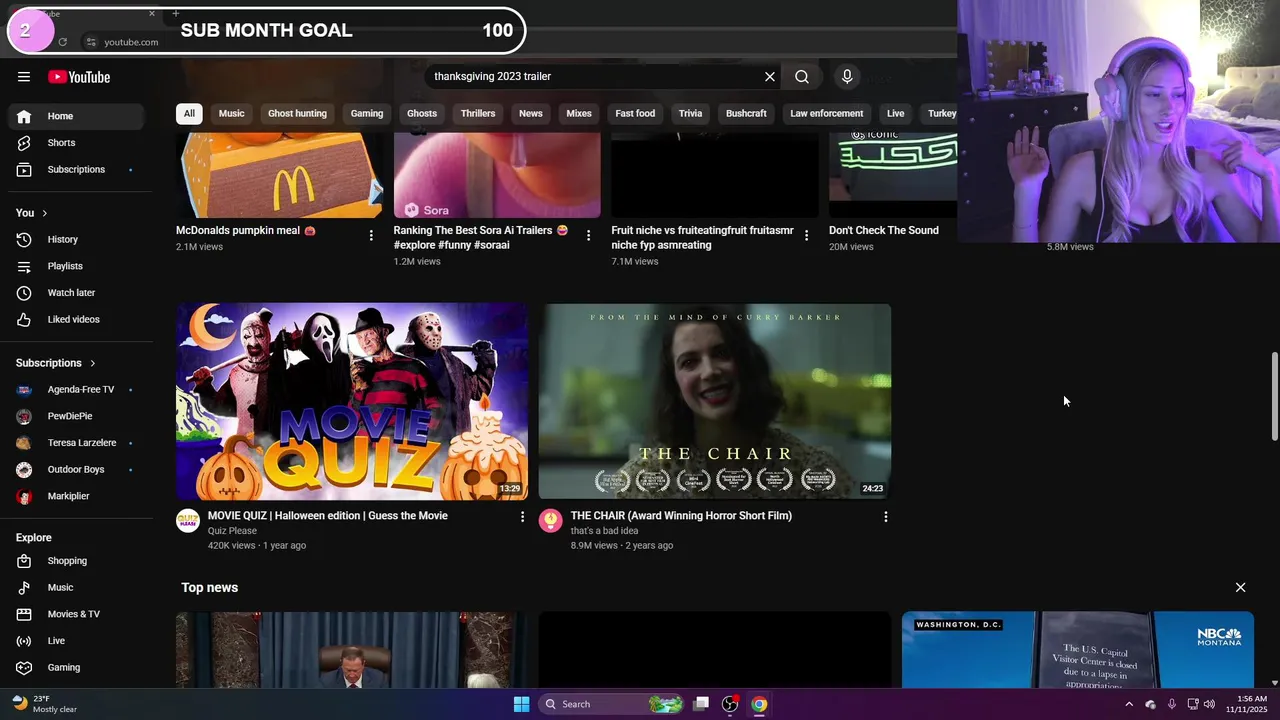The width and height of the screenshot is (1280, 720).
Task: Click the page vertical scrollbar thumb
Action: (x=1274, y=396)
